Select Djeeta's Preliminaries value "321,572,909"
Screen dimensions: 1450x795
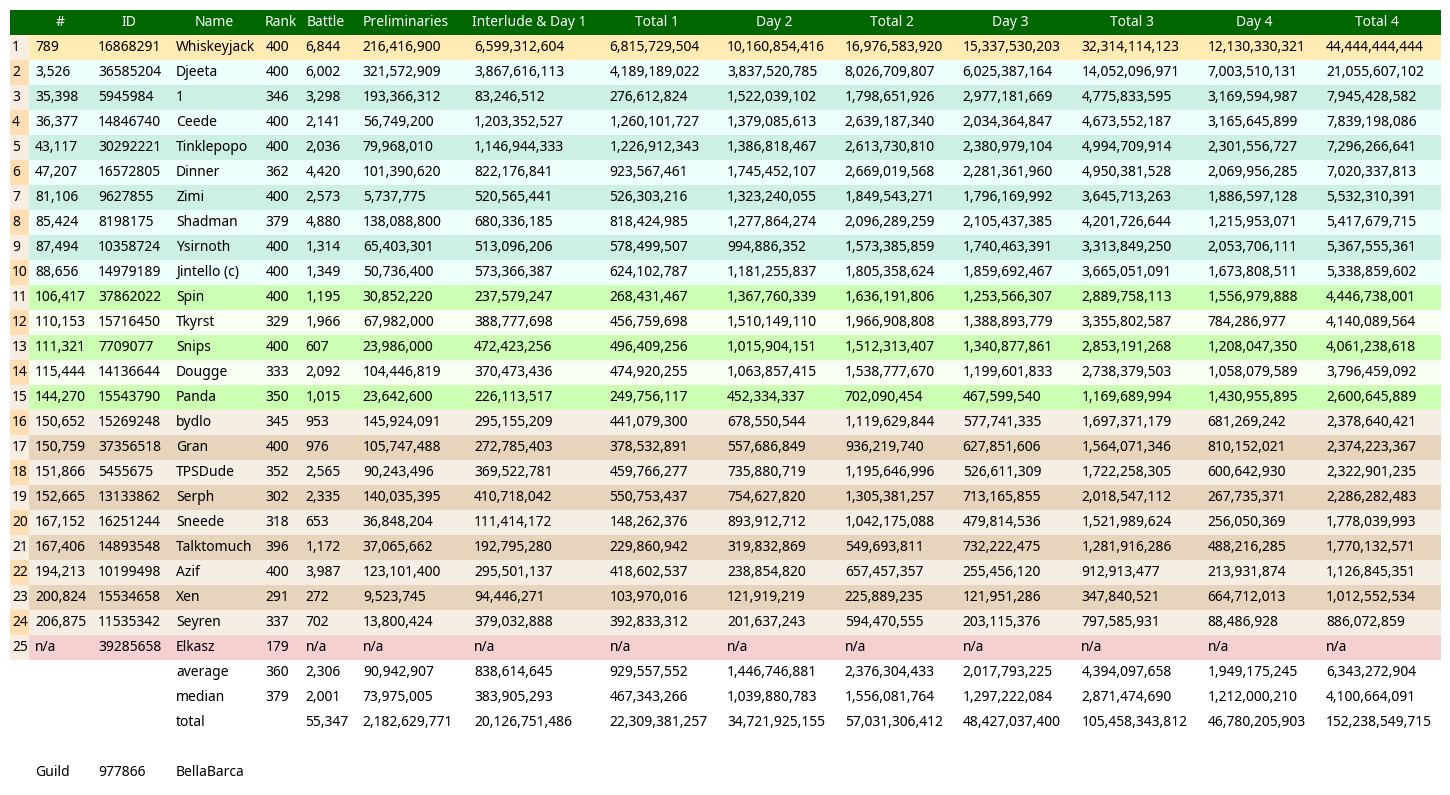[402, 71]
